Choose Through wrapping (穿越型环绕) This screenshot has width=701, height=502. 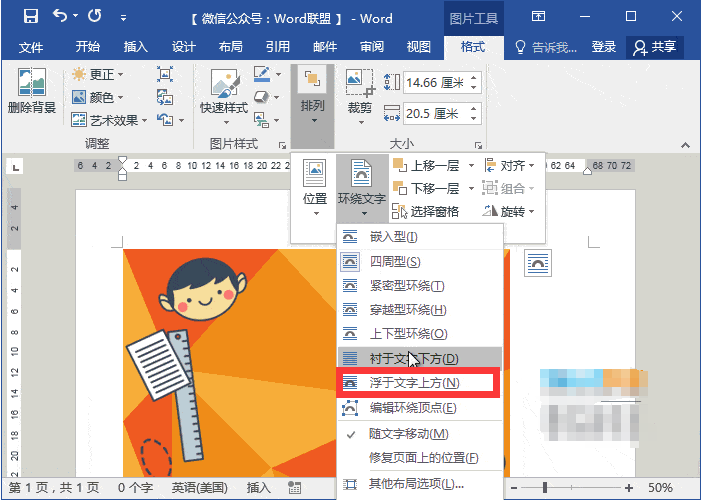tap(420, 310)
